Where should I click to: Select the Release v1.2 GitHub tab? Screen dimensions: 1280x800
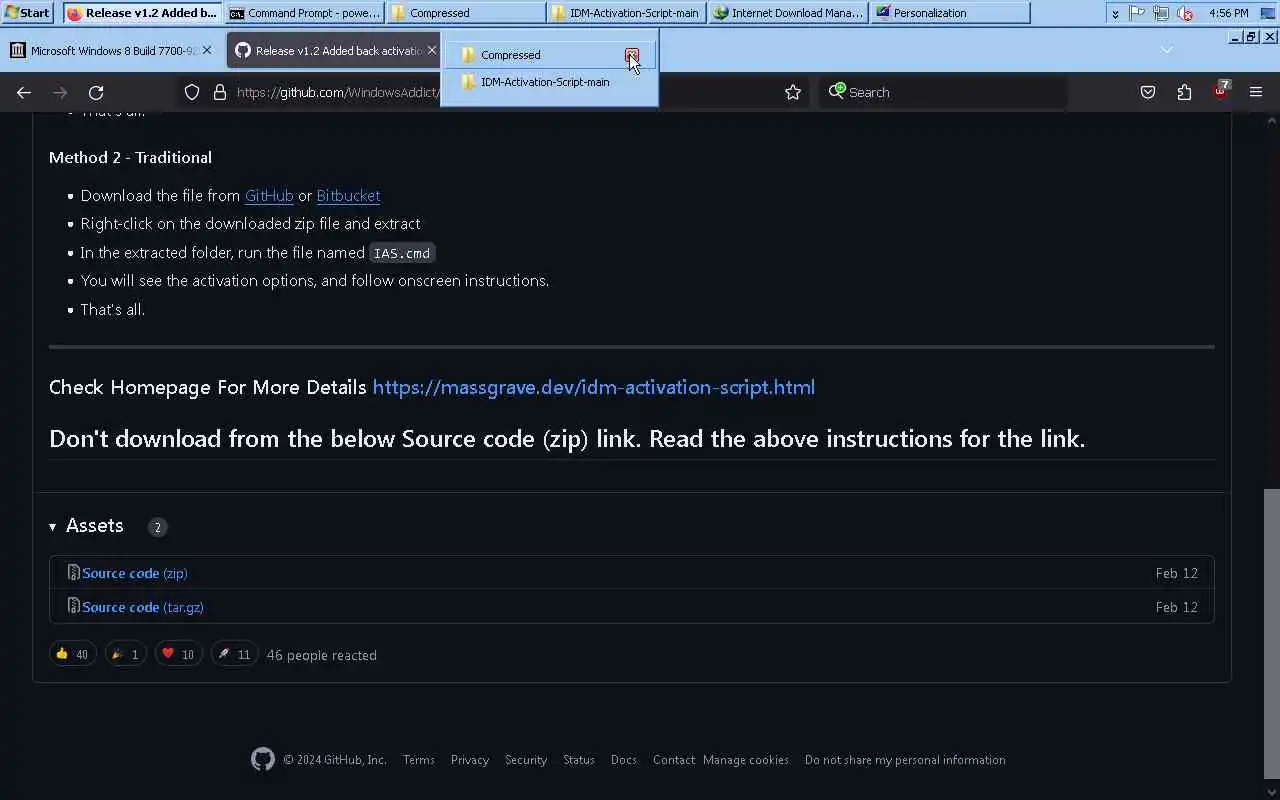pyautogui.click(x=333, y=50)
